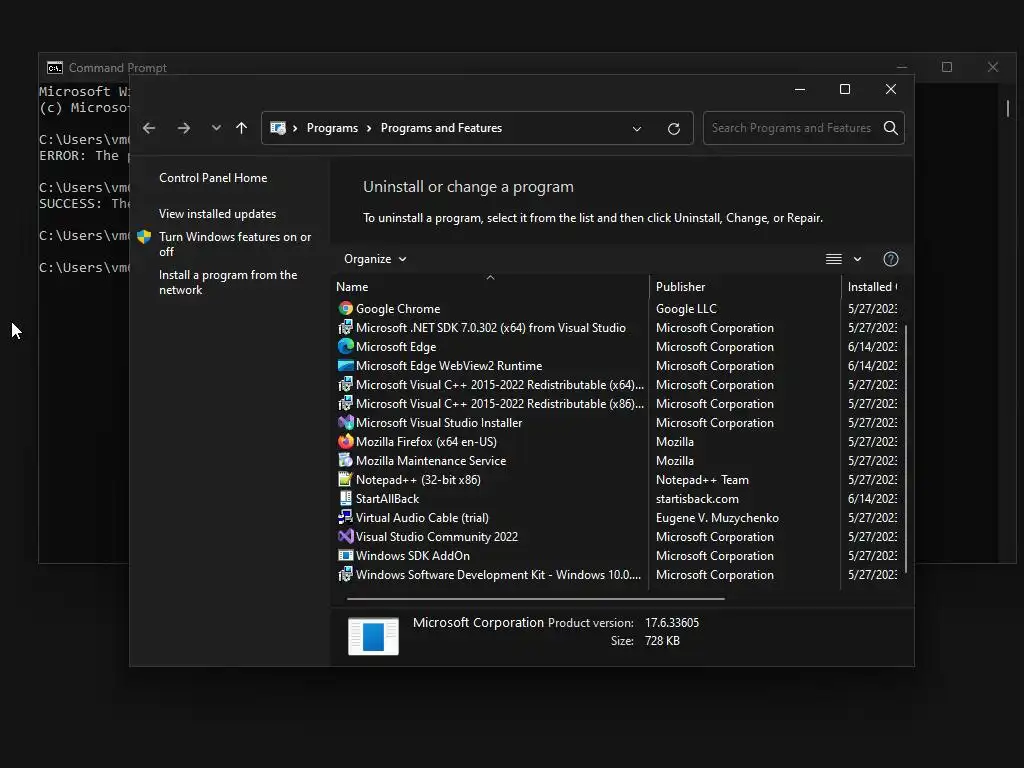Click the Mozilla Firefox icon

click(x=345, y=441)
